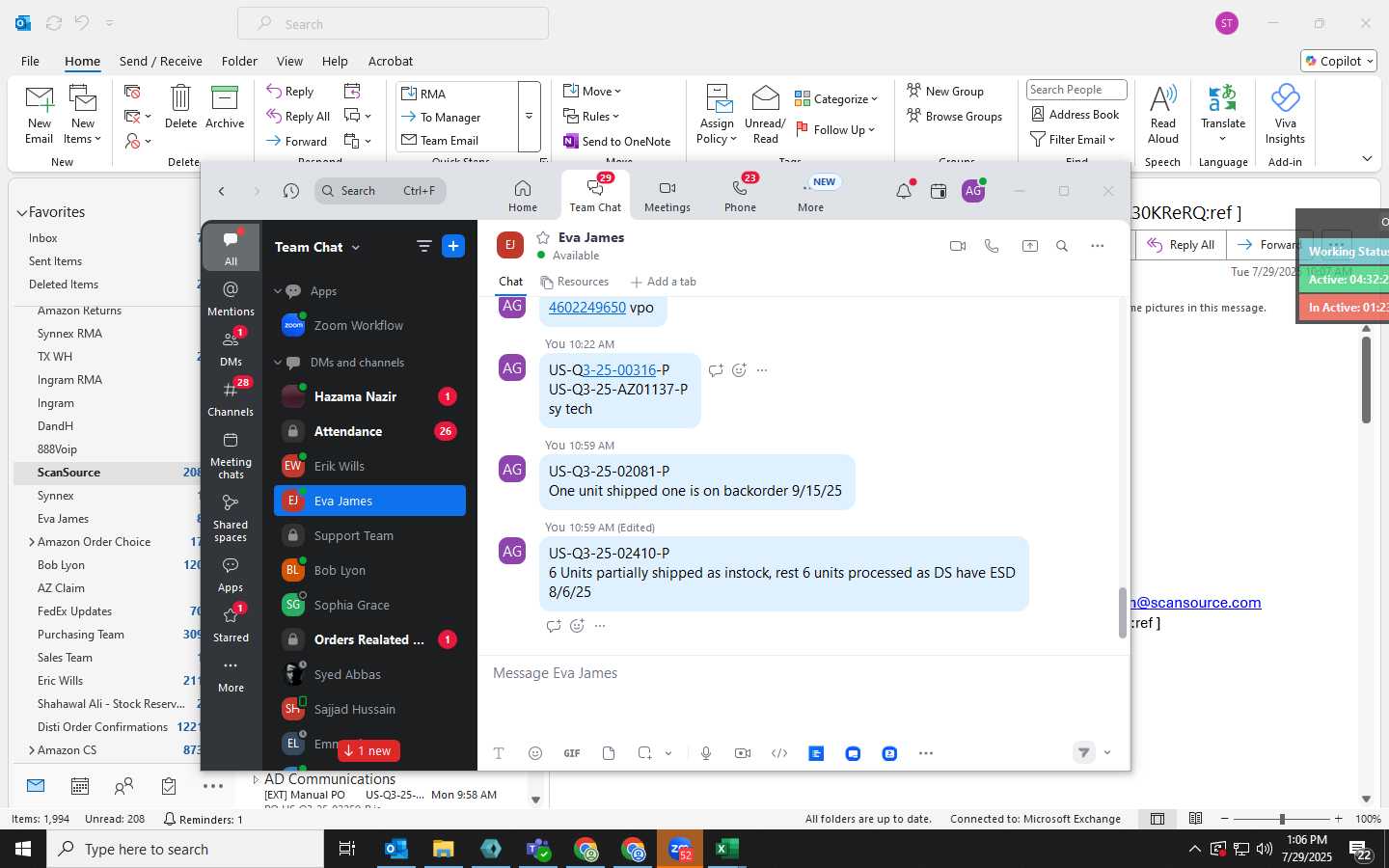Start an audio call with Eva James
This screenshot has width=1389, height=868.
click(992, 246)
